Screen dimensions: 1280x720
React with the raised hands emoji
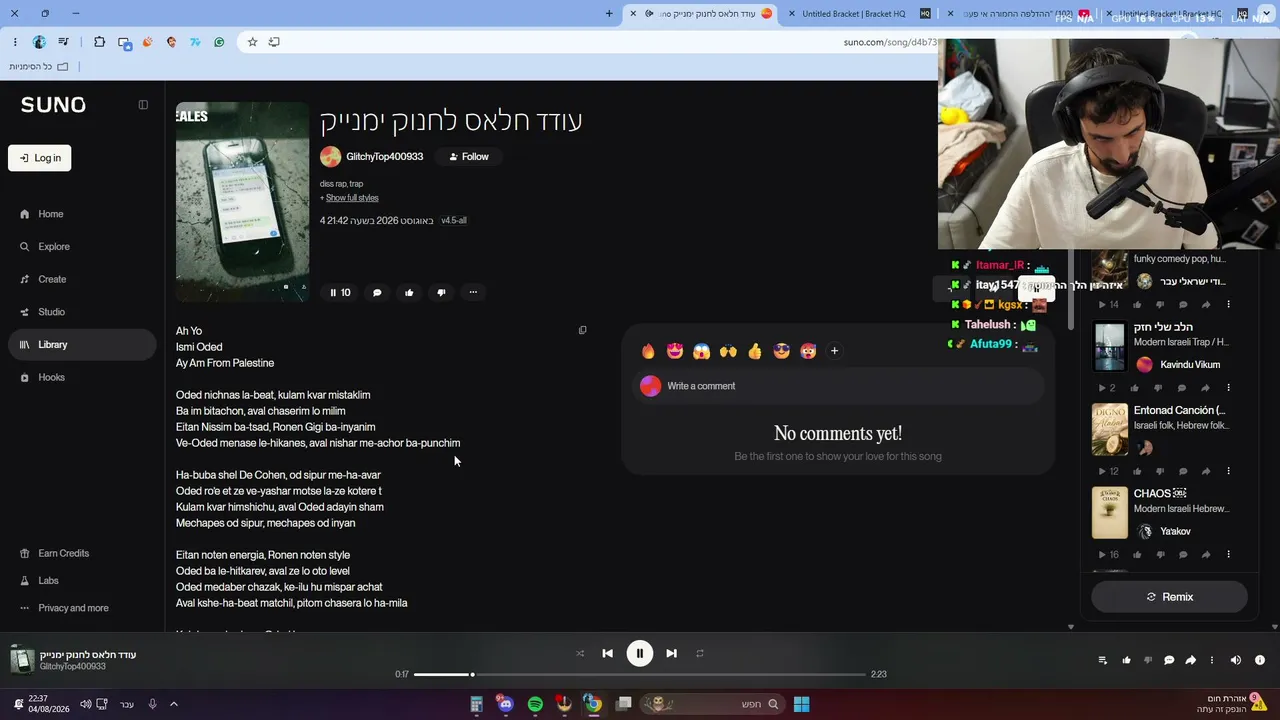point(728,351)
